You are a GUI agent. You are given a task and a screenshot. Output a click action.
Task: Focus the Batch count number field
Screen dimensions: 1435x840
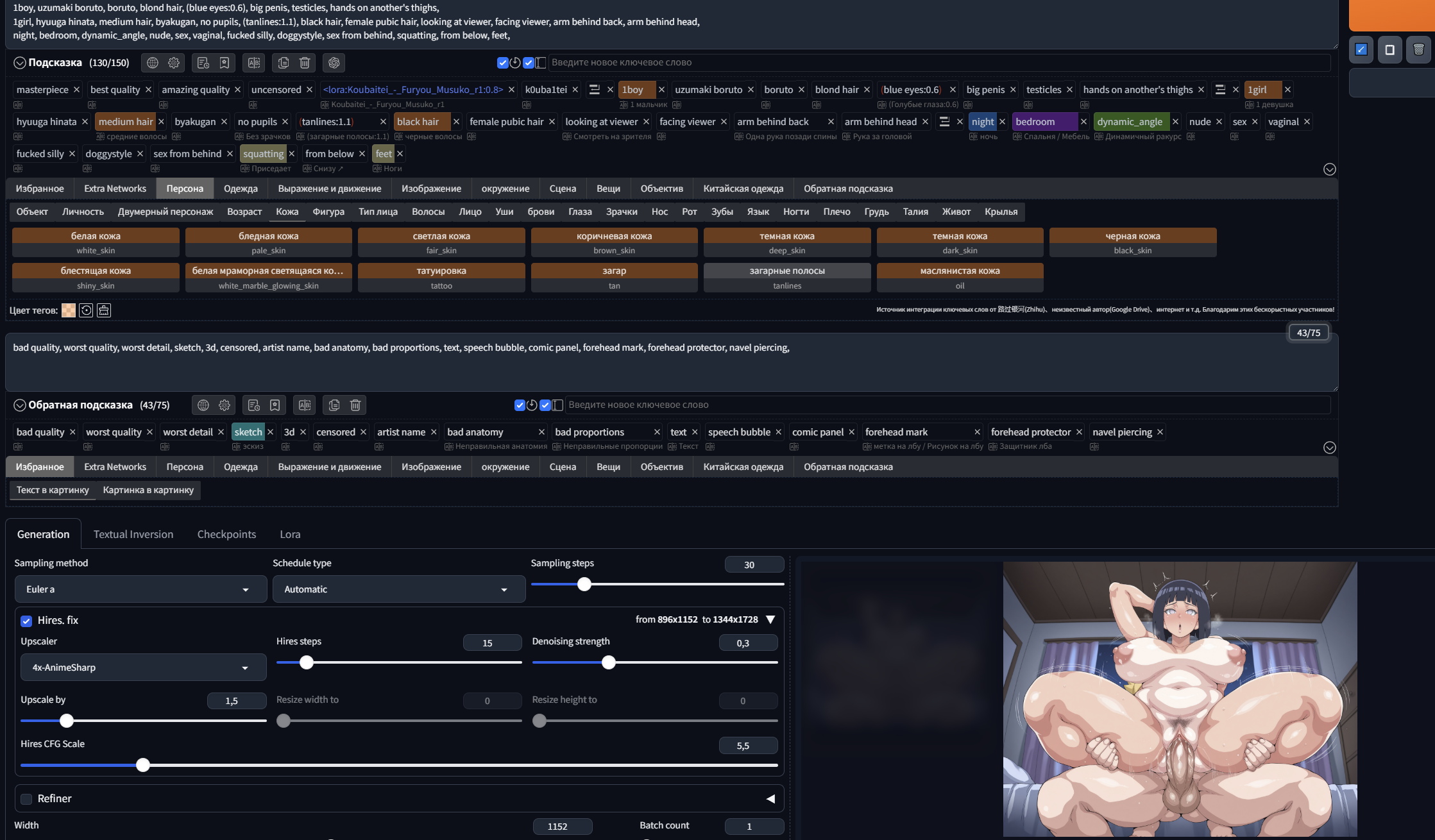pos(754,827)
